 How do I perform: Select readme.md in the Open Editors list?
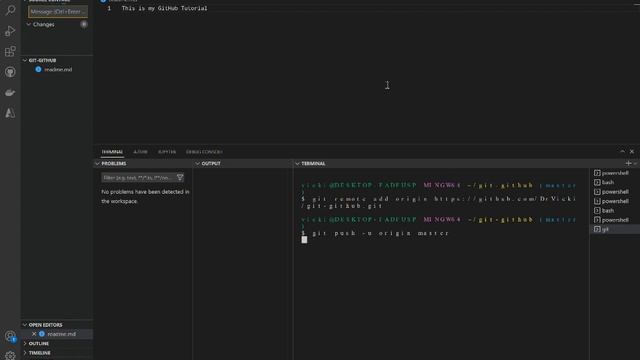point(61,334)
